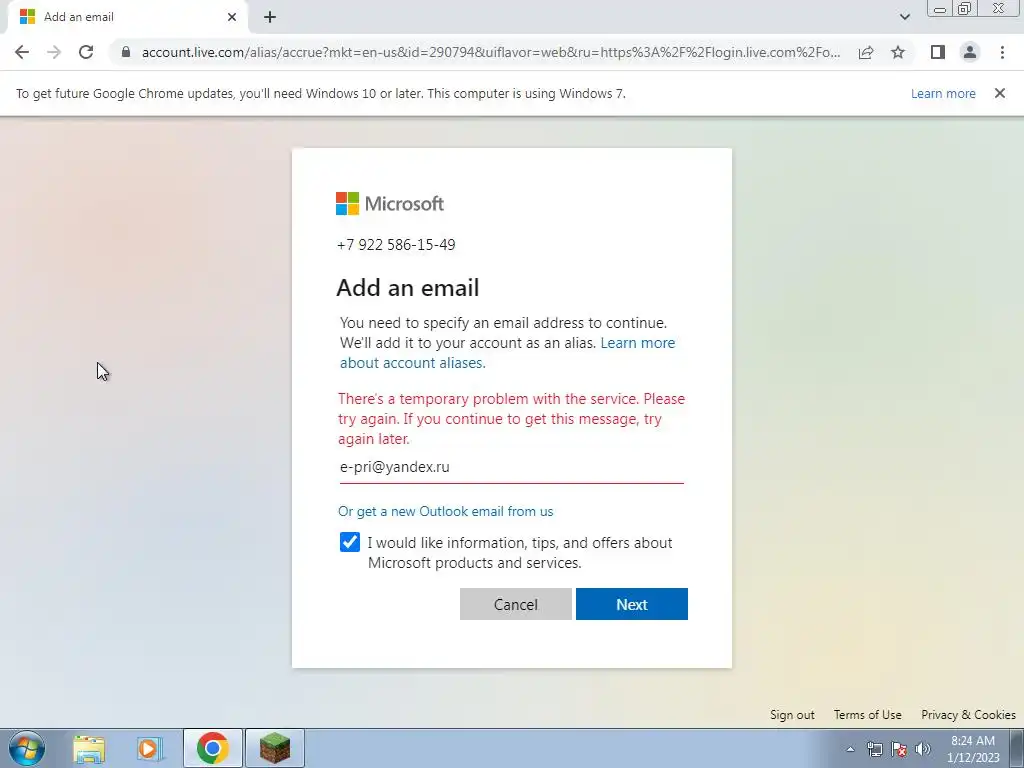Open Privacy & Cookies link

[968, 714]
